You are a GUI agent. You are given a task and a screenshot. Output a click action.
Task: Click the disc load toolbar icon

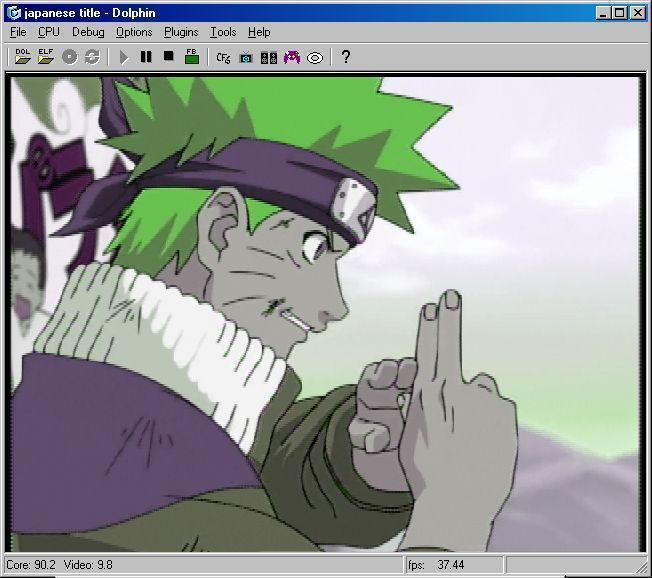69,57
